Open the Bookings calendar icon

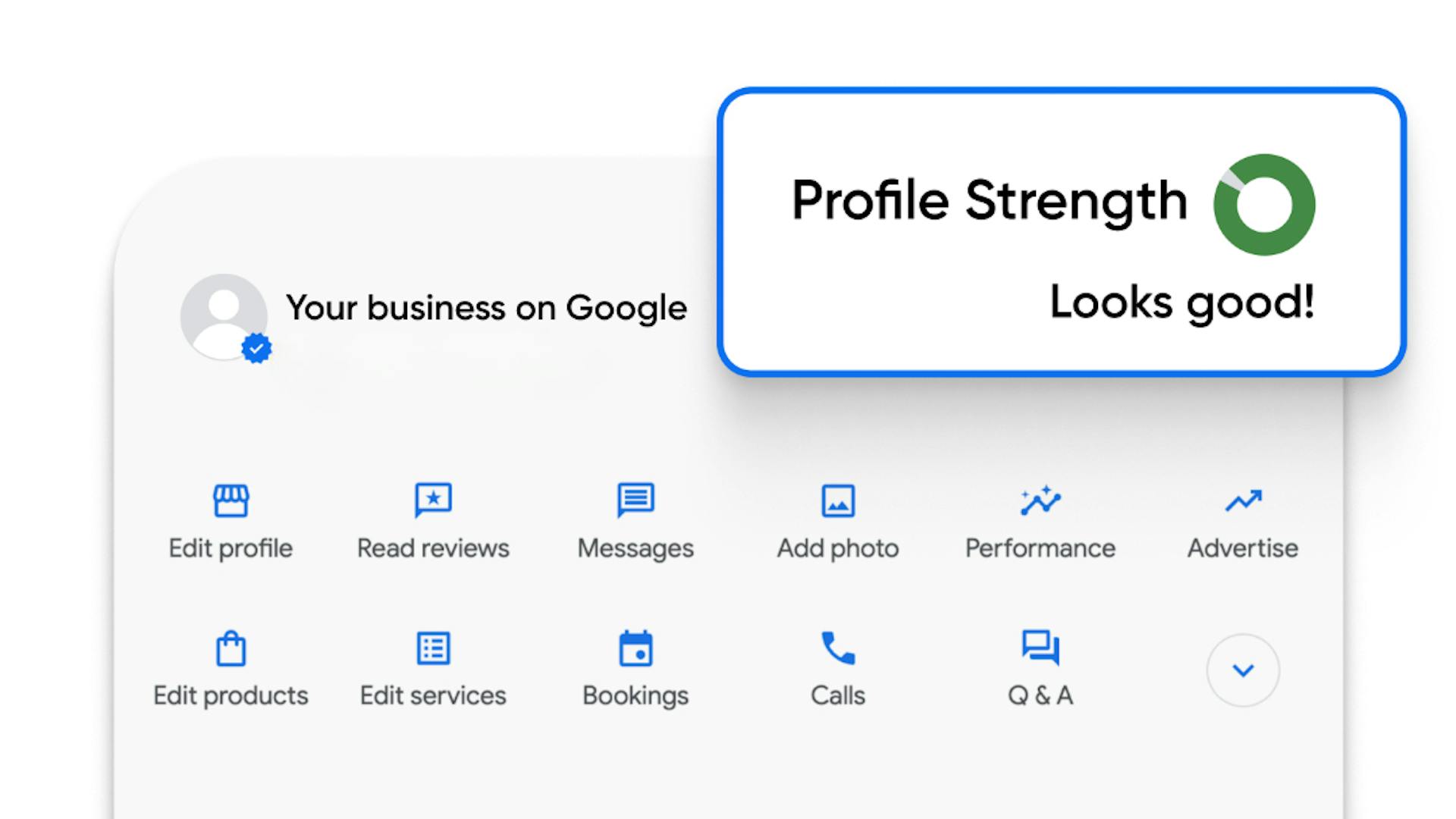click(x=635, y=648)
